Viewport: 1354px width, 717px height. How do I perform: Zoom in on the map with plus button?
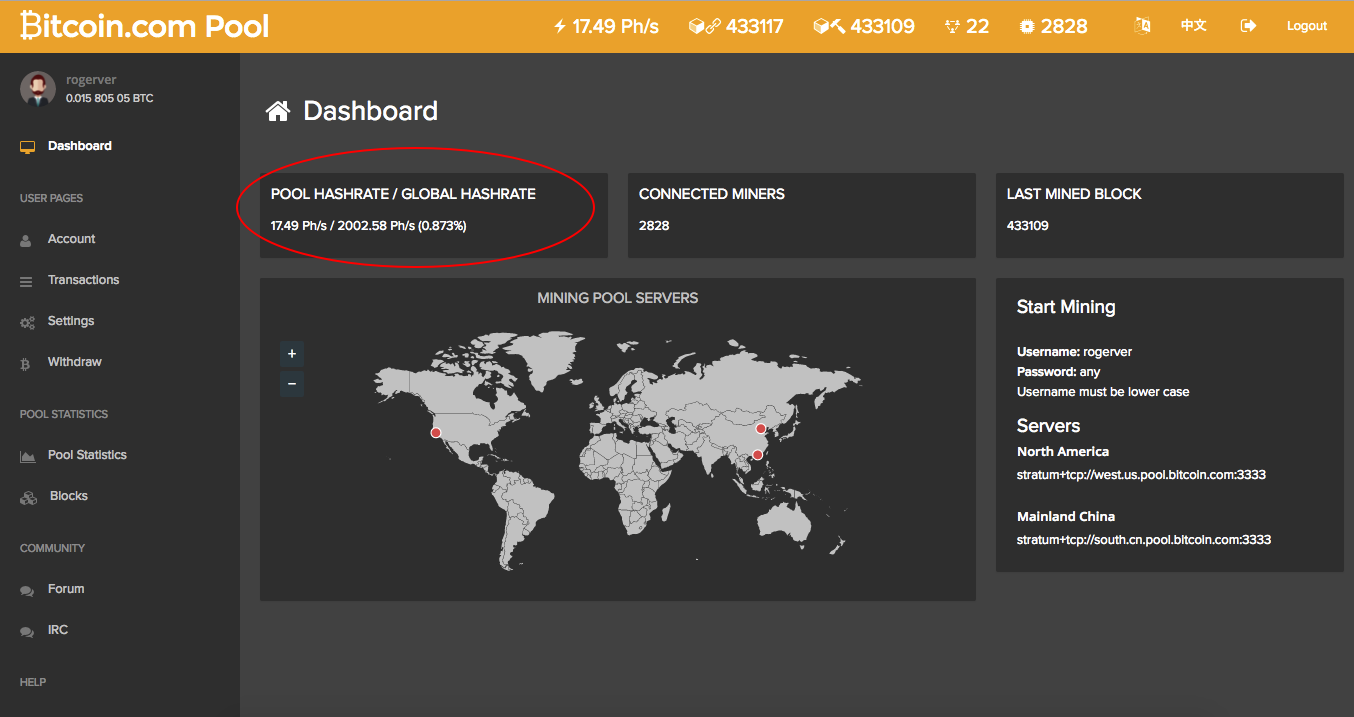292,354
